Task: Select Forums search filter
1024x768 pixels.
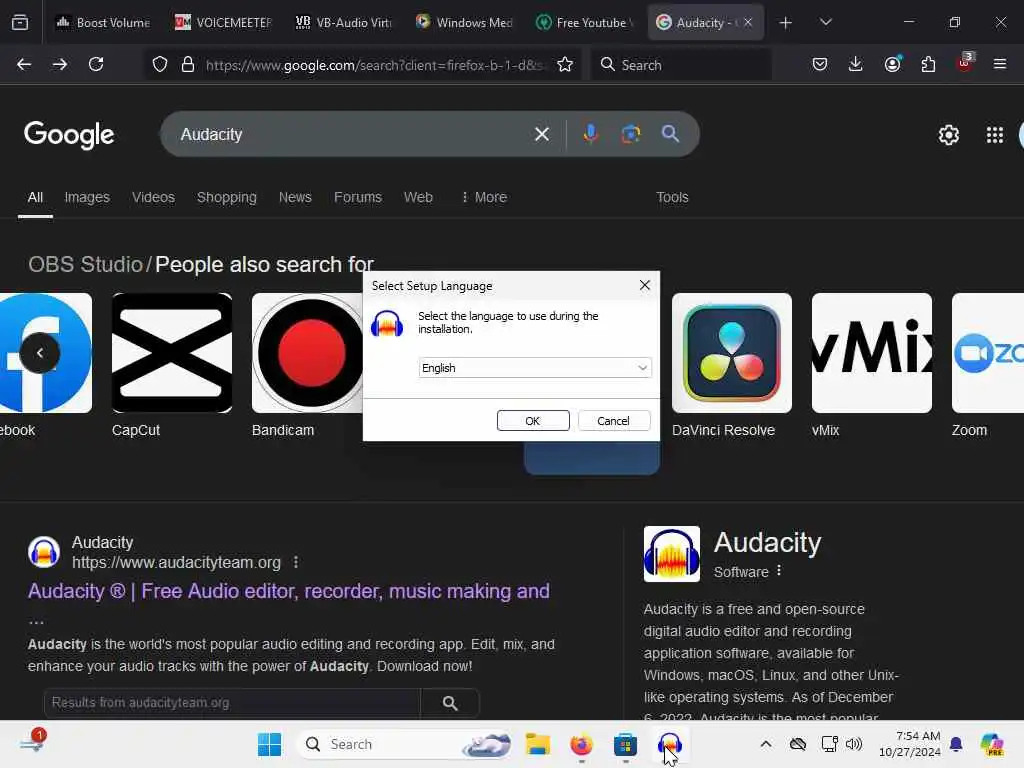Action: [358, 197]
